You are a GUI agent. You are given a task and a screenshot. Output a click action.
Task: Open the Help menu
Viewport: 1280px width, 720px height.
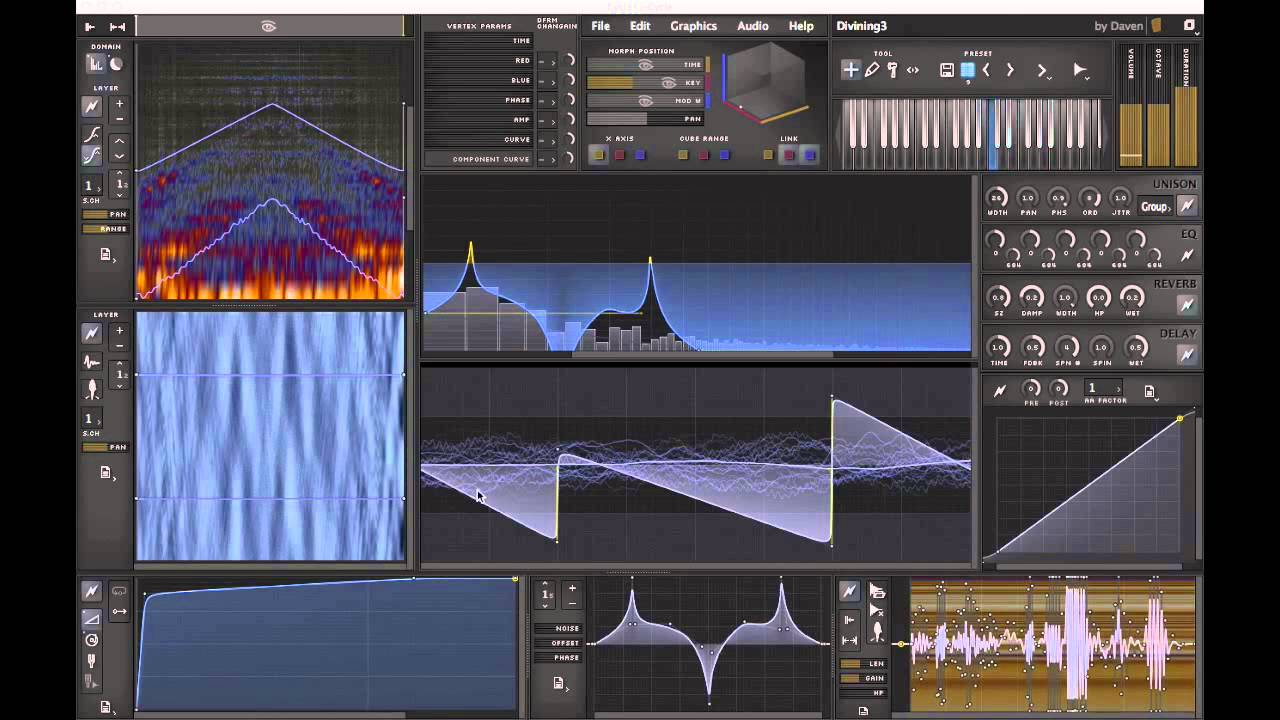tap(801, 26)
